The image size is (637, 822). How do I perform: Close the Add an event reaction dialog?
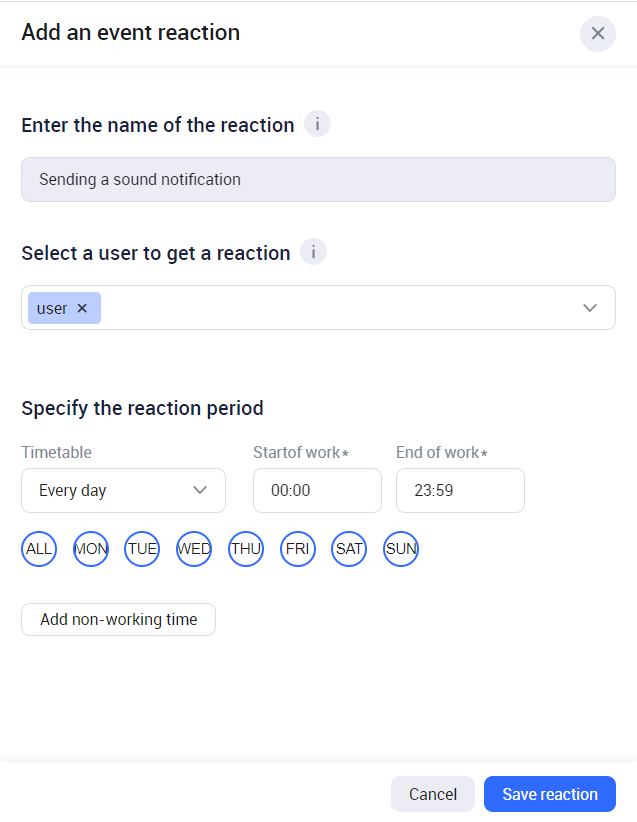pyautogui.click(x=598, y=33)
